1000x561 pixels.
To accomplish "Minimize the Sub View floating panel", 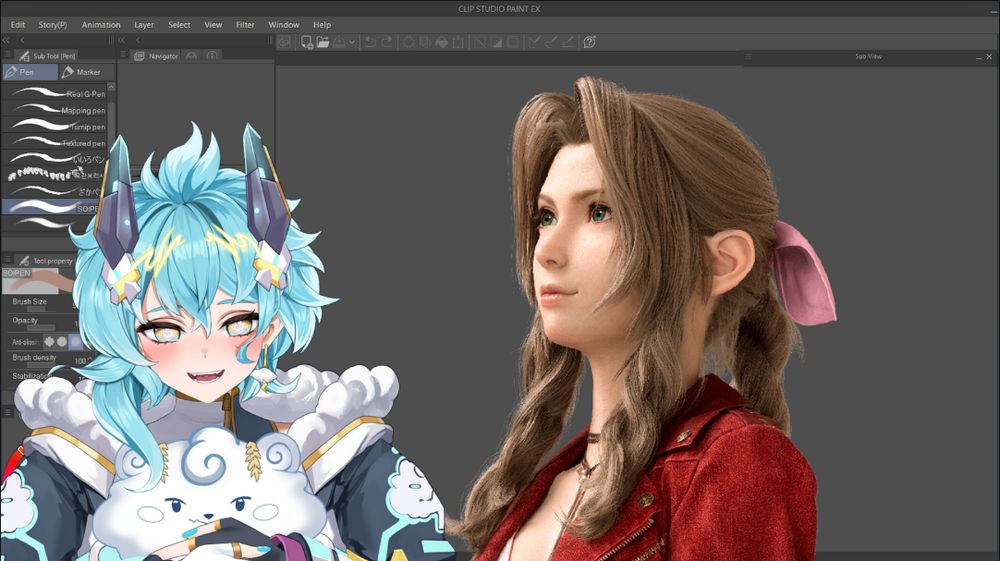I will click(x=978, y=57).
